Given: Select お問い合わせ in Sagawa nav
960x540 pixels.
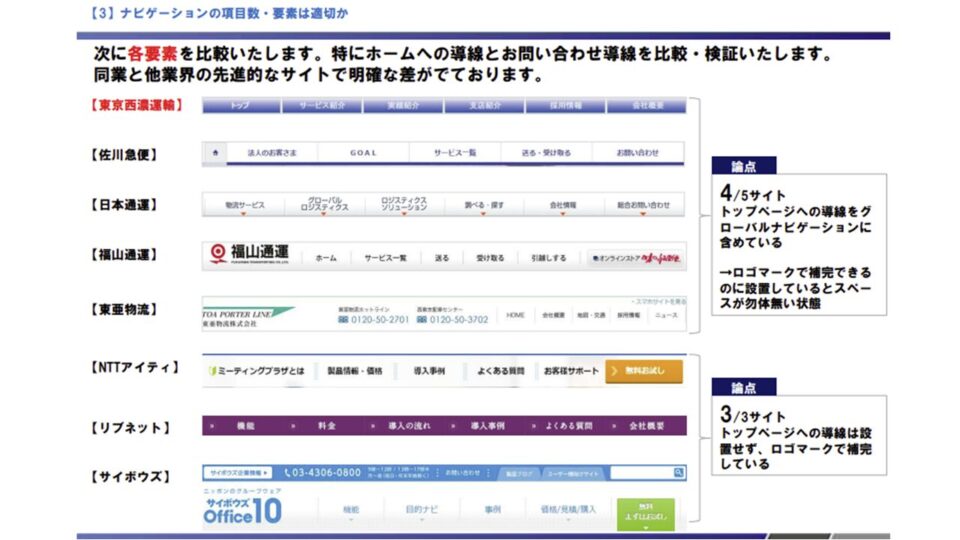Looking at the screenshot, I should pyautogui.click(x=637, y=153).
